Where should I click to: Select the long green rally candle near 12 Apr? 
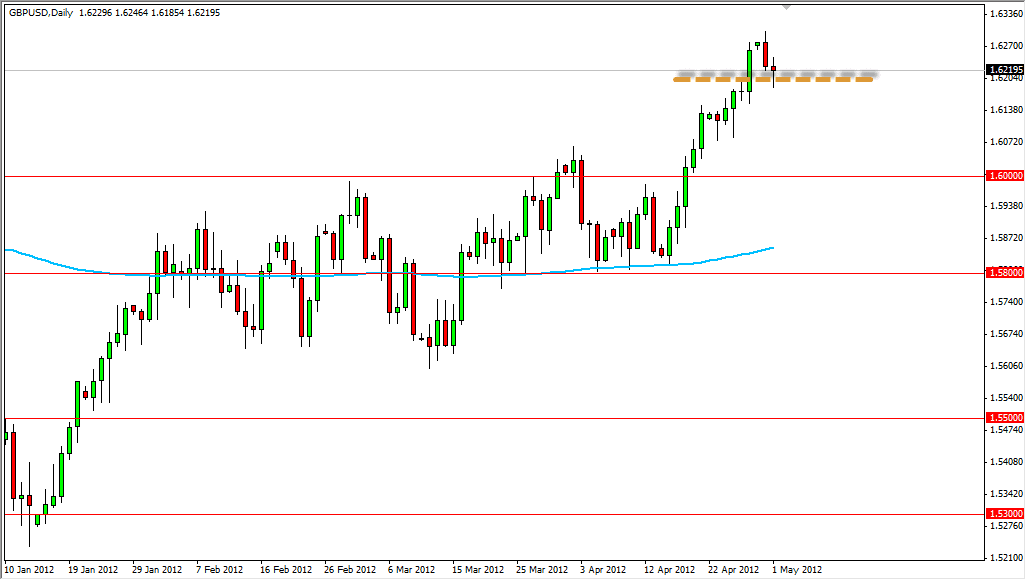point(685,186)
